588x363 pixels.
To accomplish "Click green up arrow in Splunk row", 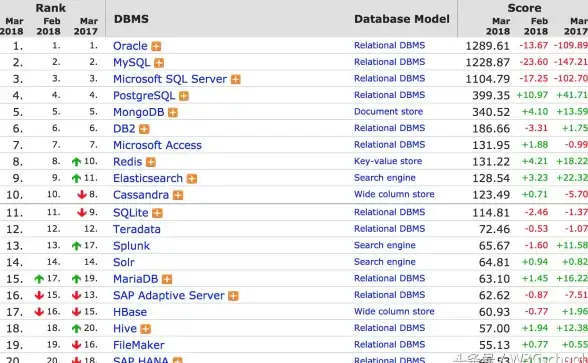I will [x=76, y=246].
